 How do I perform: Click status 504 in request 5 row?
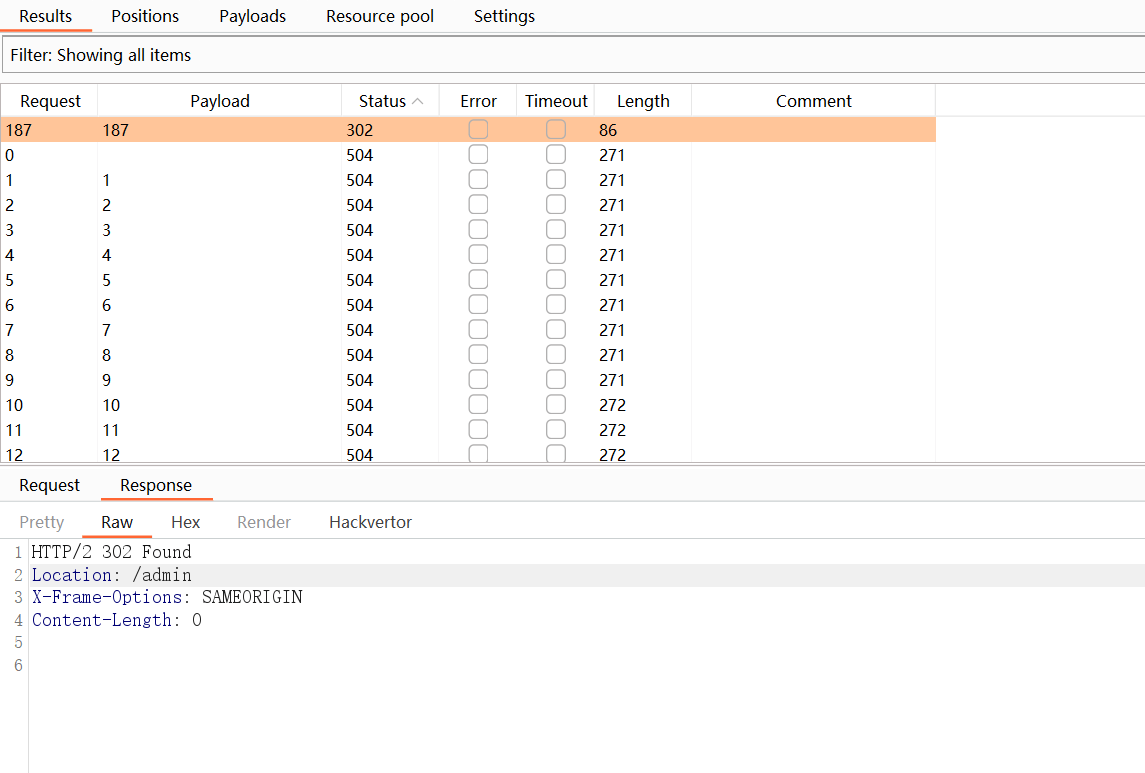[359, 280]
